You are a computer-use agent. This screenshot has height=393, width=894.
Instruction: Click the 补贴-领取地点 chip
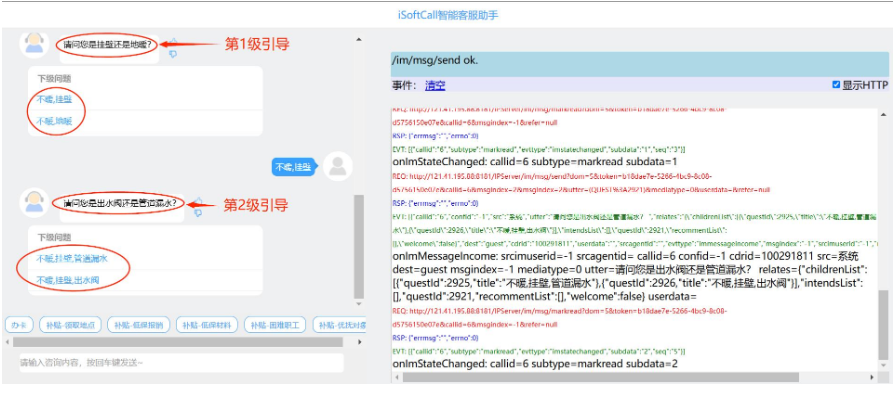[71, 325]
